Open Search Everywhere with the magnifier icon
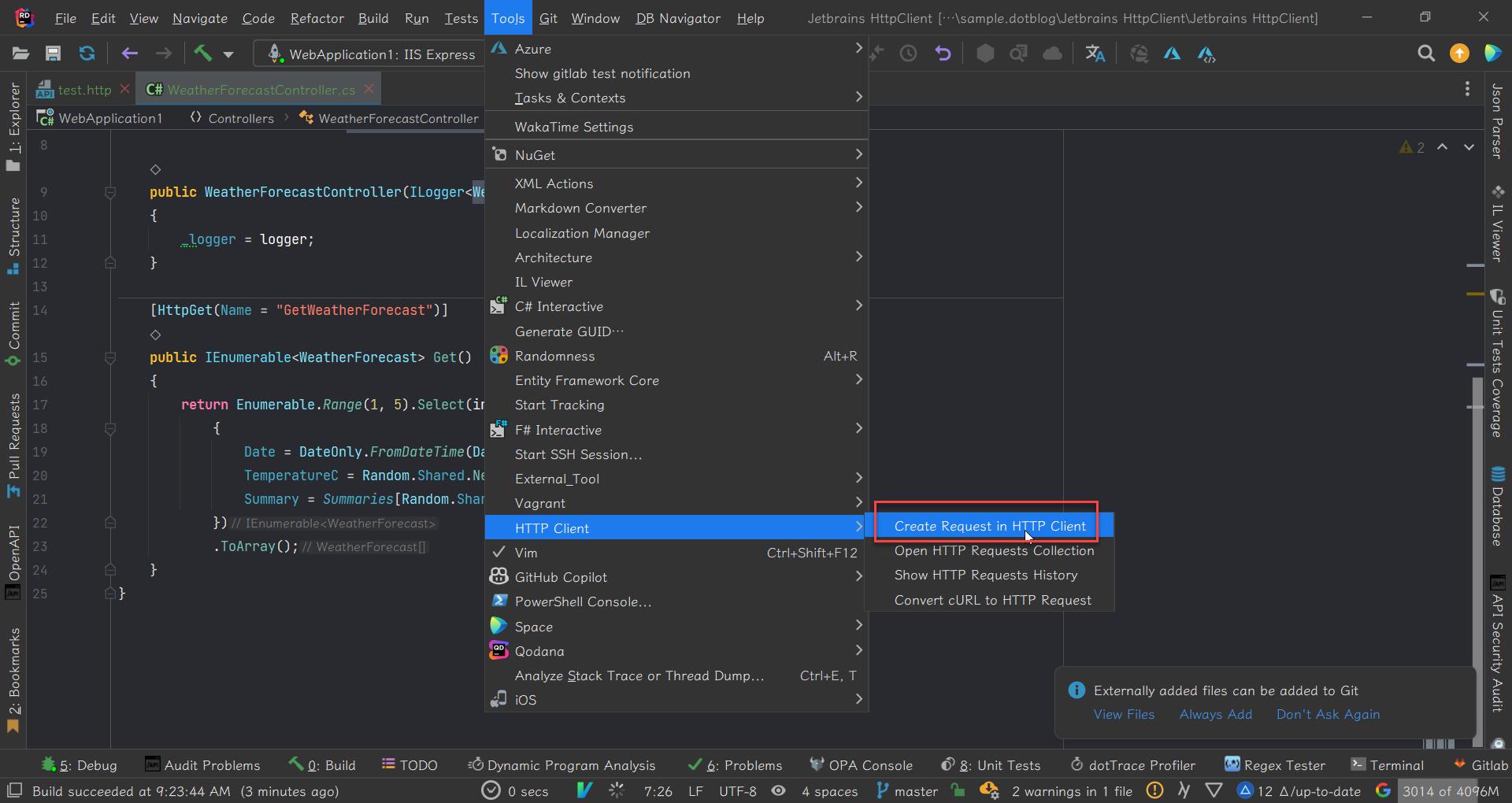The height and width of the screenshot is (803, 1512). click(1426, 53)
